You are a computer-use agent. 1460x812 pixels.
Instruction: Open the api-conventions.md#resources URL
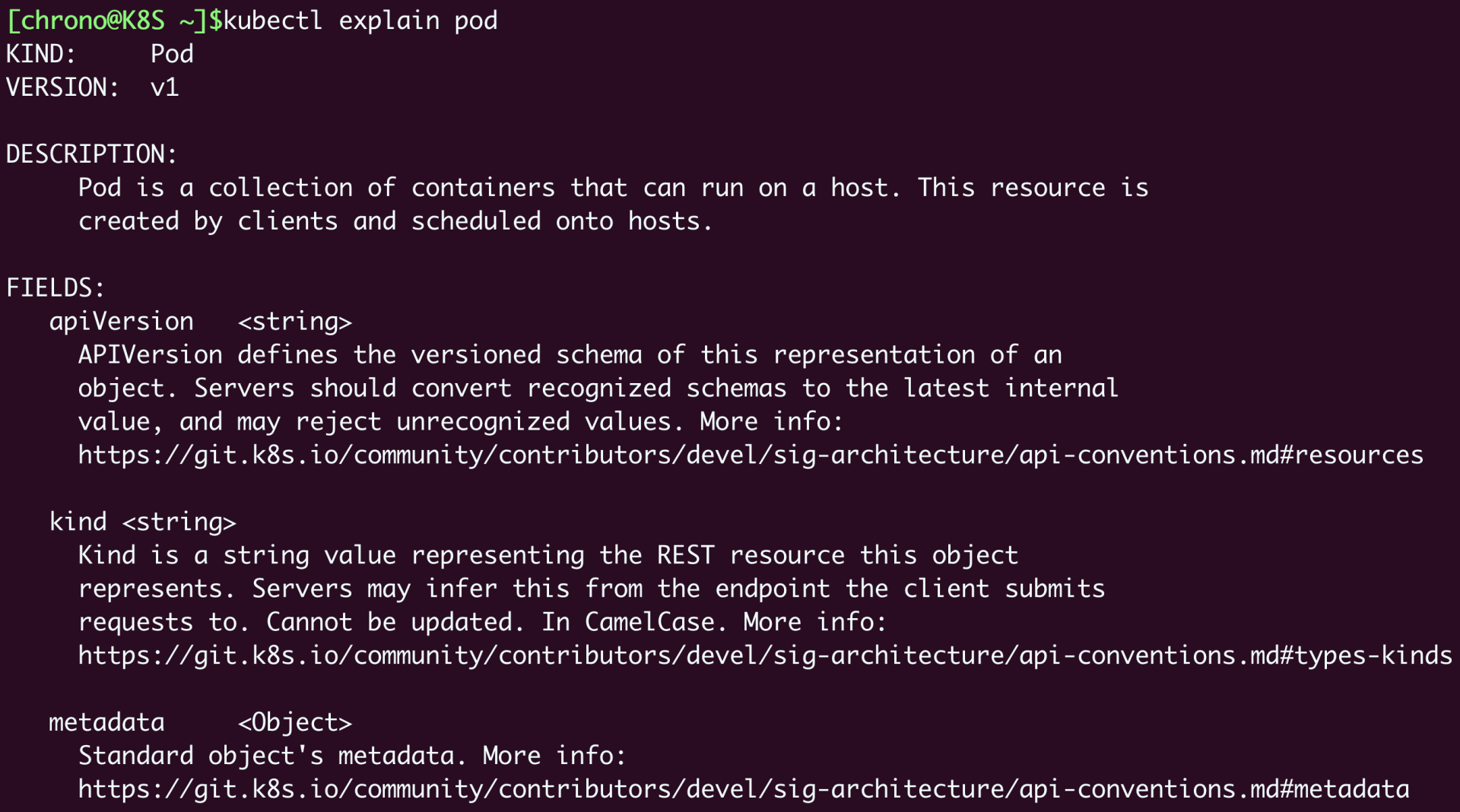tap(750, 455)
